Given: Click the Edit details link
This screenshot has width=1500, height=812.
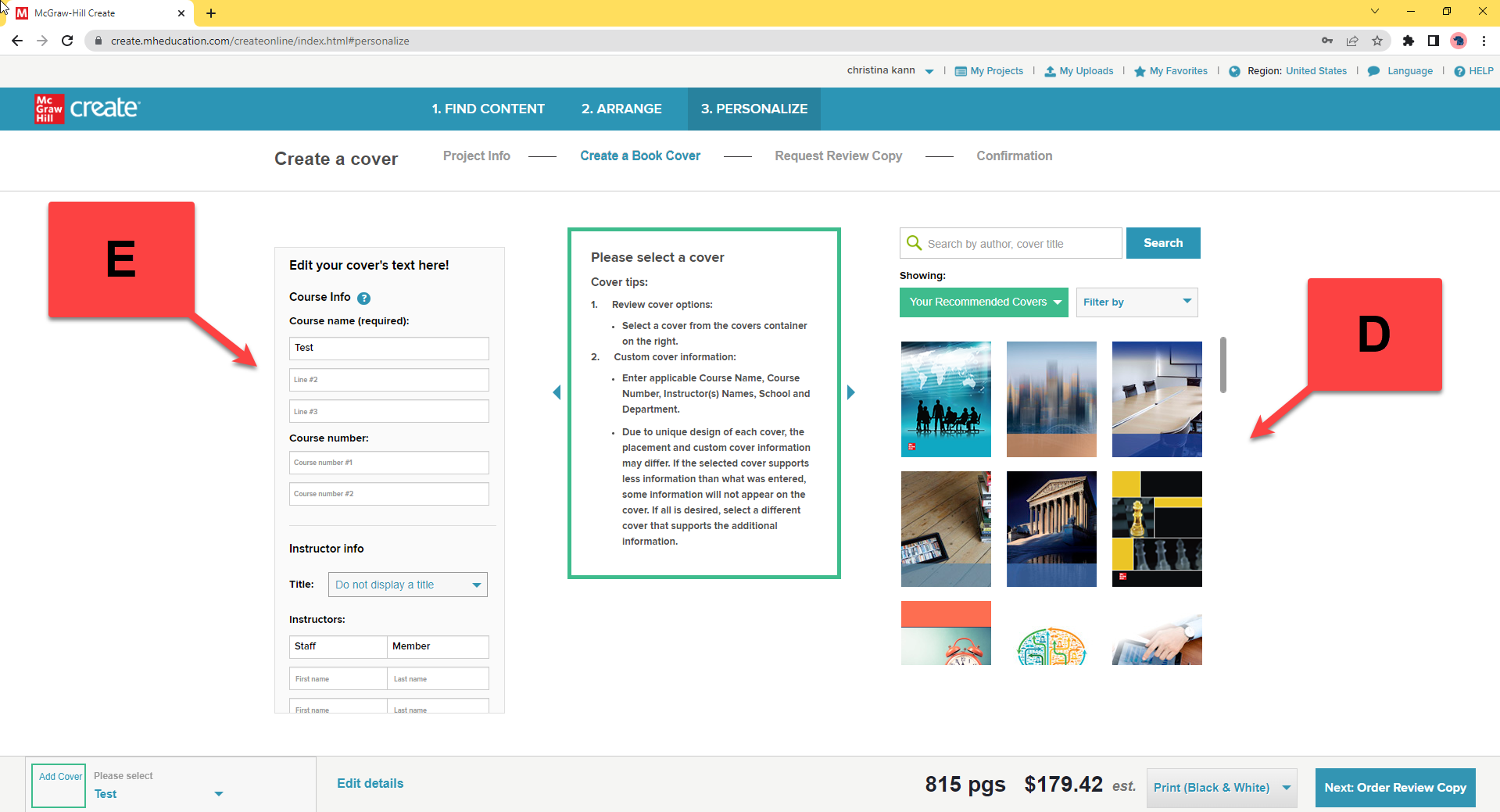Looking at the screenshot, I should (370, 783).
